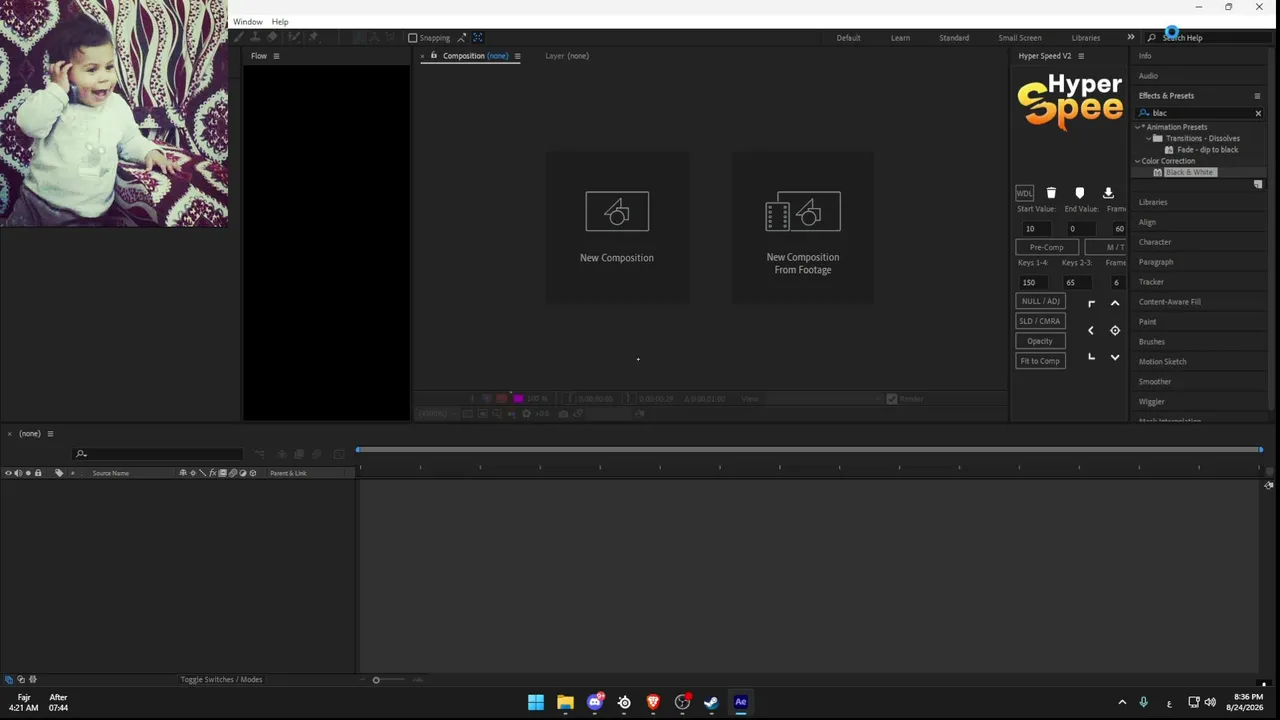Click the Lock column icon in timeline
The image size is (1280, 720).
tap(38, 473)
